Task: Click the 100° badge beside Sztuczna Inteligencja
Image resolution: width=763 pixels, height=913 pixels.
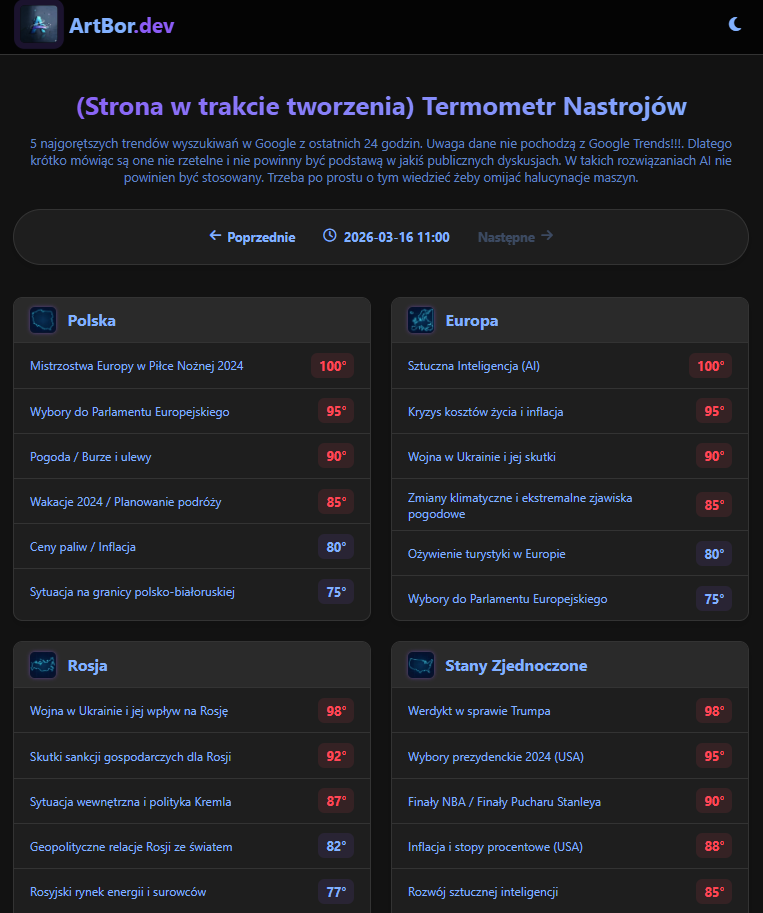Action: (711, 366)
